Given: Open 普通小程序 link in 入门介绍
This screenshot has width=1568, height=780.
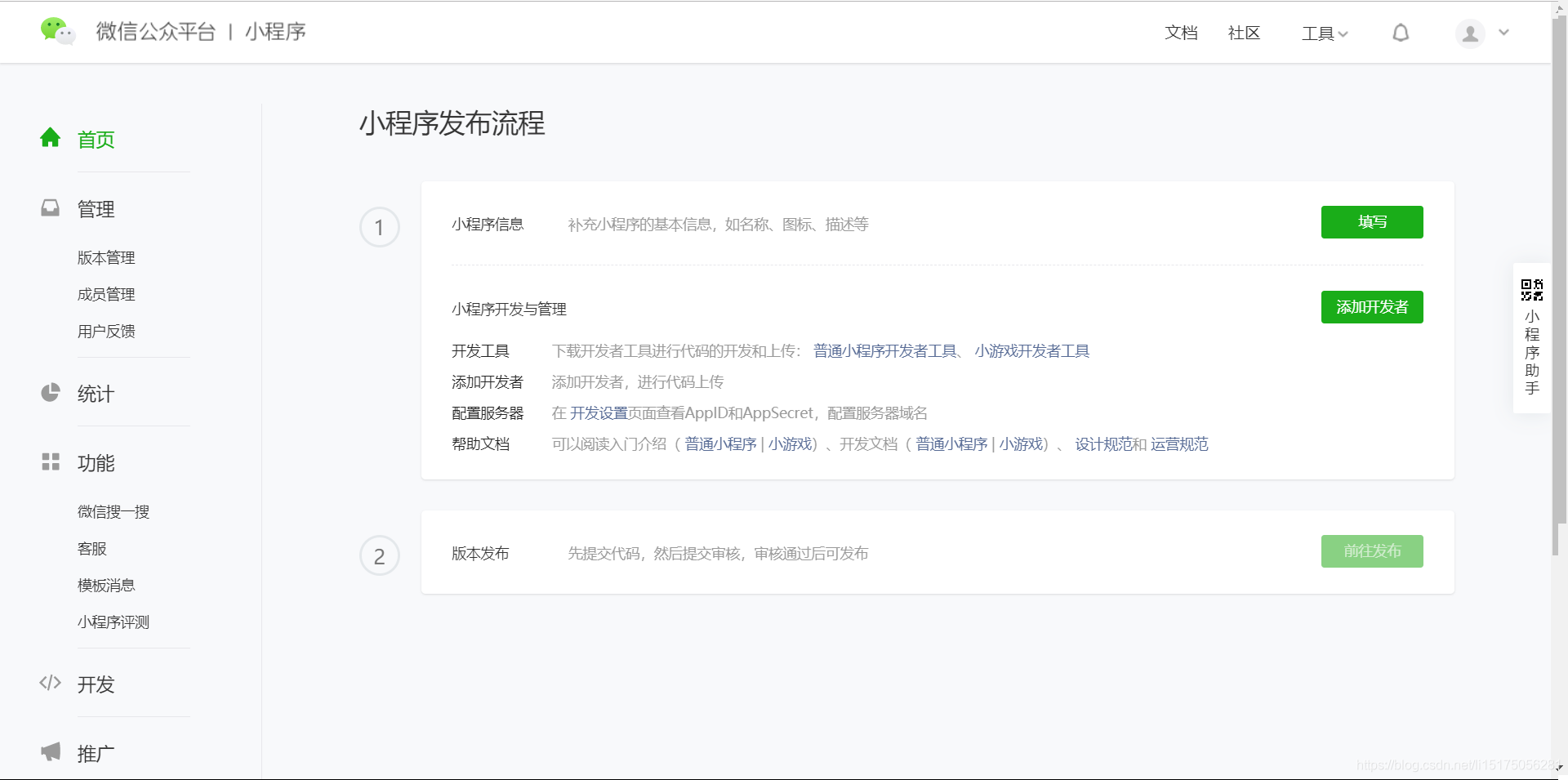Looking at the screenshot, I should 721,444.
